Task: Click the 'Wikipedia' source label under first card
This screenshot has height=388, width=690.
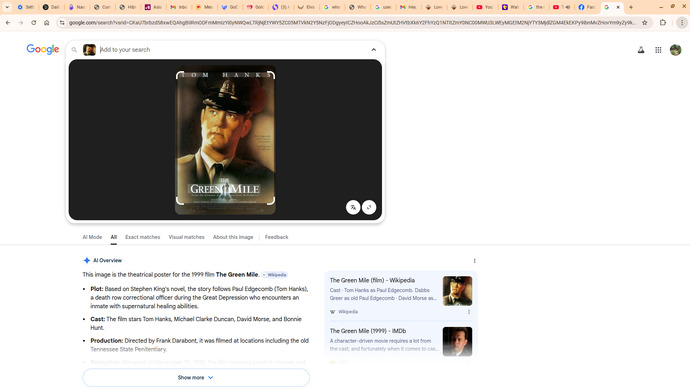Action: click(348, 312)
